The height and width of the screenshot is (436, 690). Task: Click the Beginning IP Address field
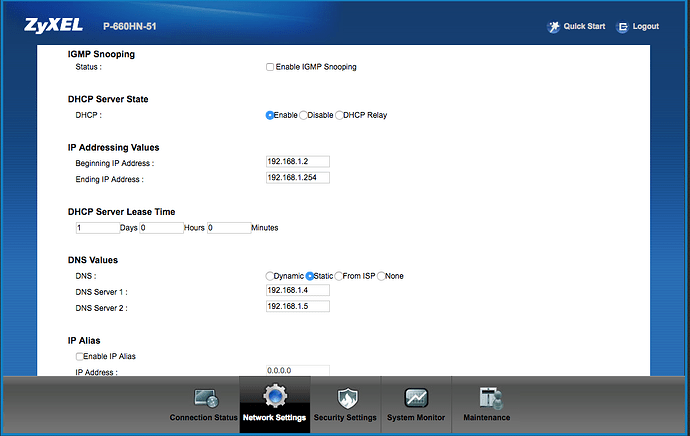[x=297, y=162]
